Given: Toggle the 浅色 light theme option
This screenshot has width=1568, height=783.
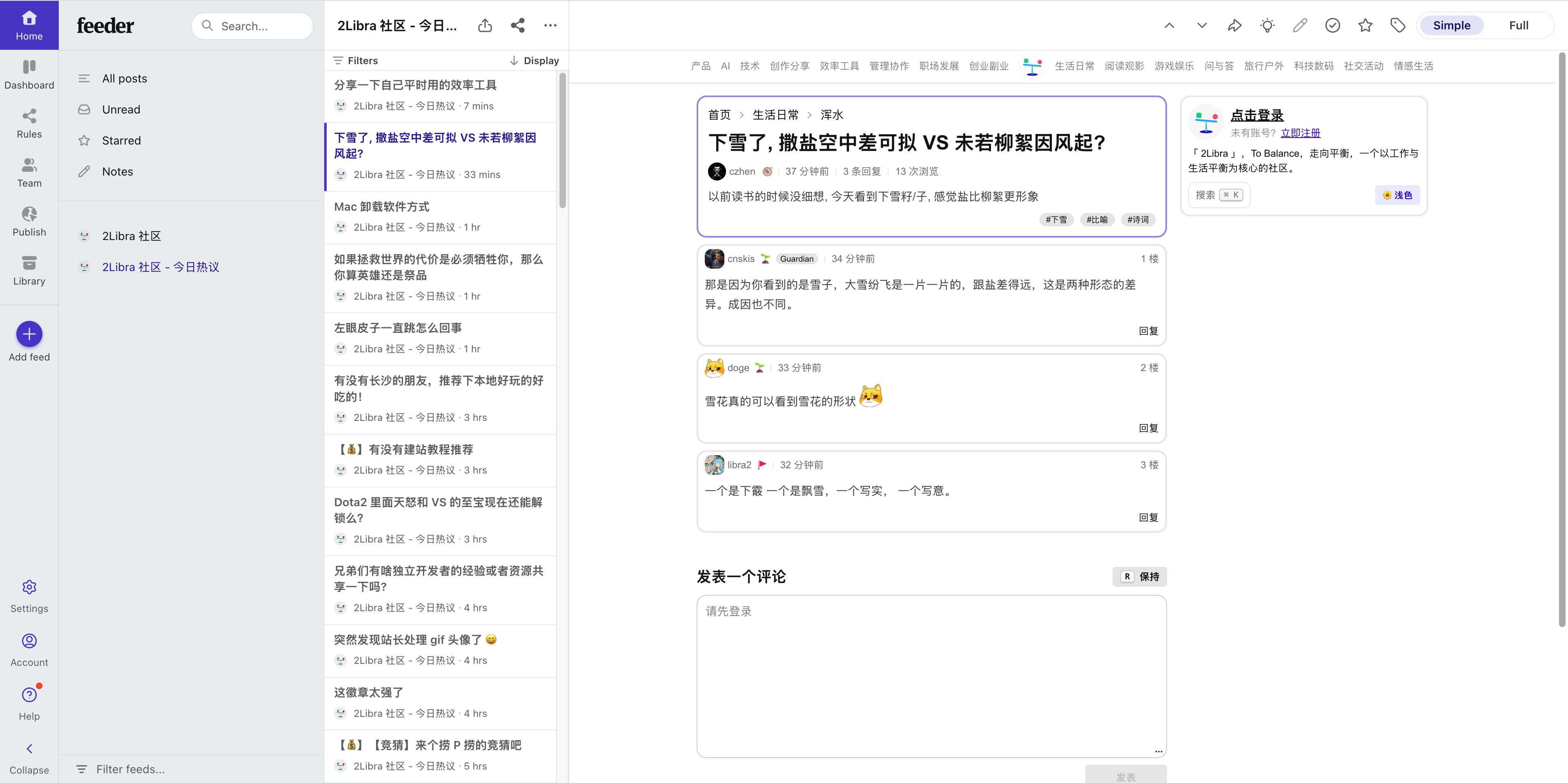Looking at the screenshot, I should click(1398, 195).
